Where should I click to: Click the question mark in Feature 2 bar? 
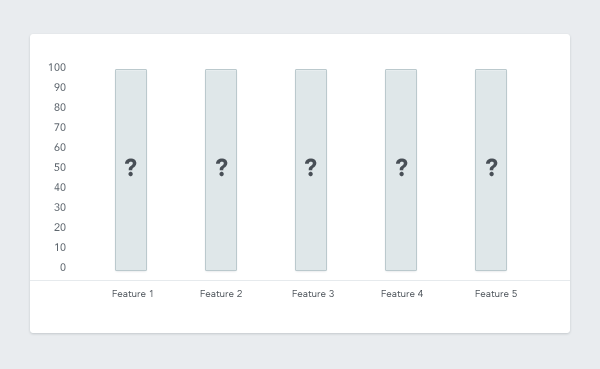pyautogui.click(x=222, y=168)
